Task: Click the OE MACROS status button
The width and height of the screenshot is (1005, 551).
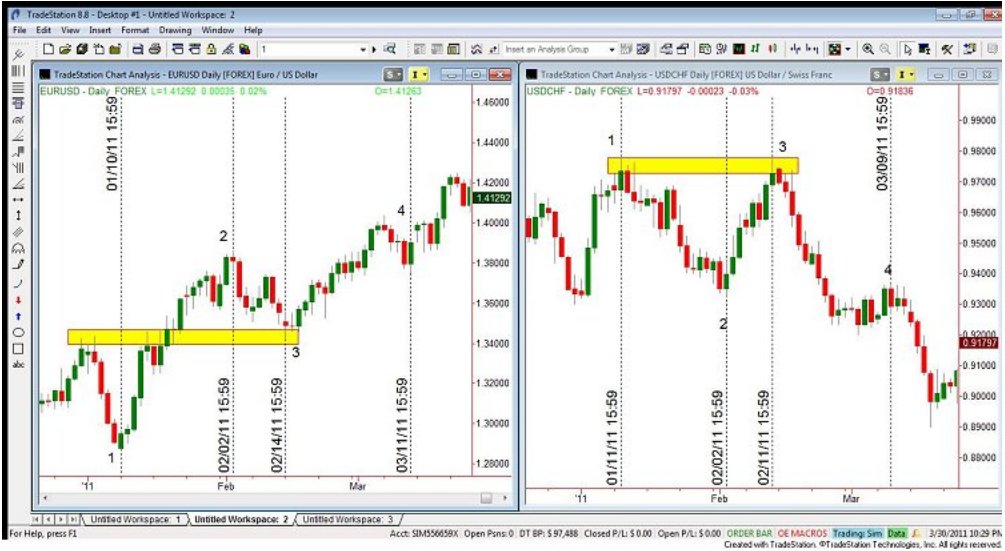Action: tap(802, 533)
